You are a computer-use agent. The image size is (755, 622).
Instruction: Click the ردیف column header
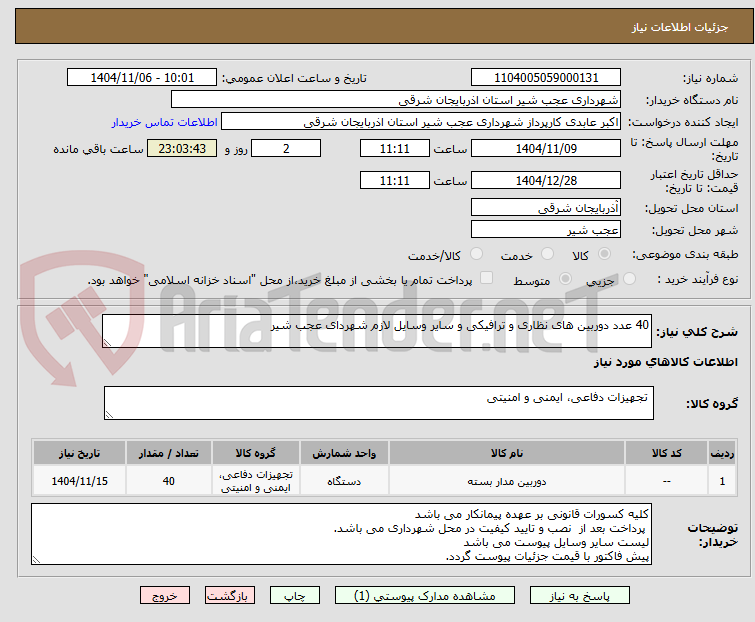click(722, 453)
